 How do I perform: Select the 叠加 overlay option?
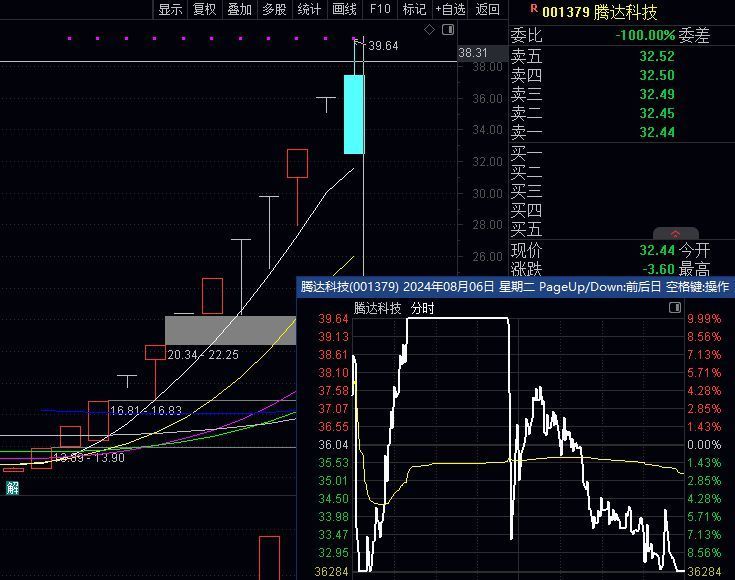(240, 9)
